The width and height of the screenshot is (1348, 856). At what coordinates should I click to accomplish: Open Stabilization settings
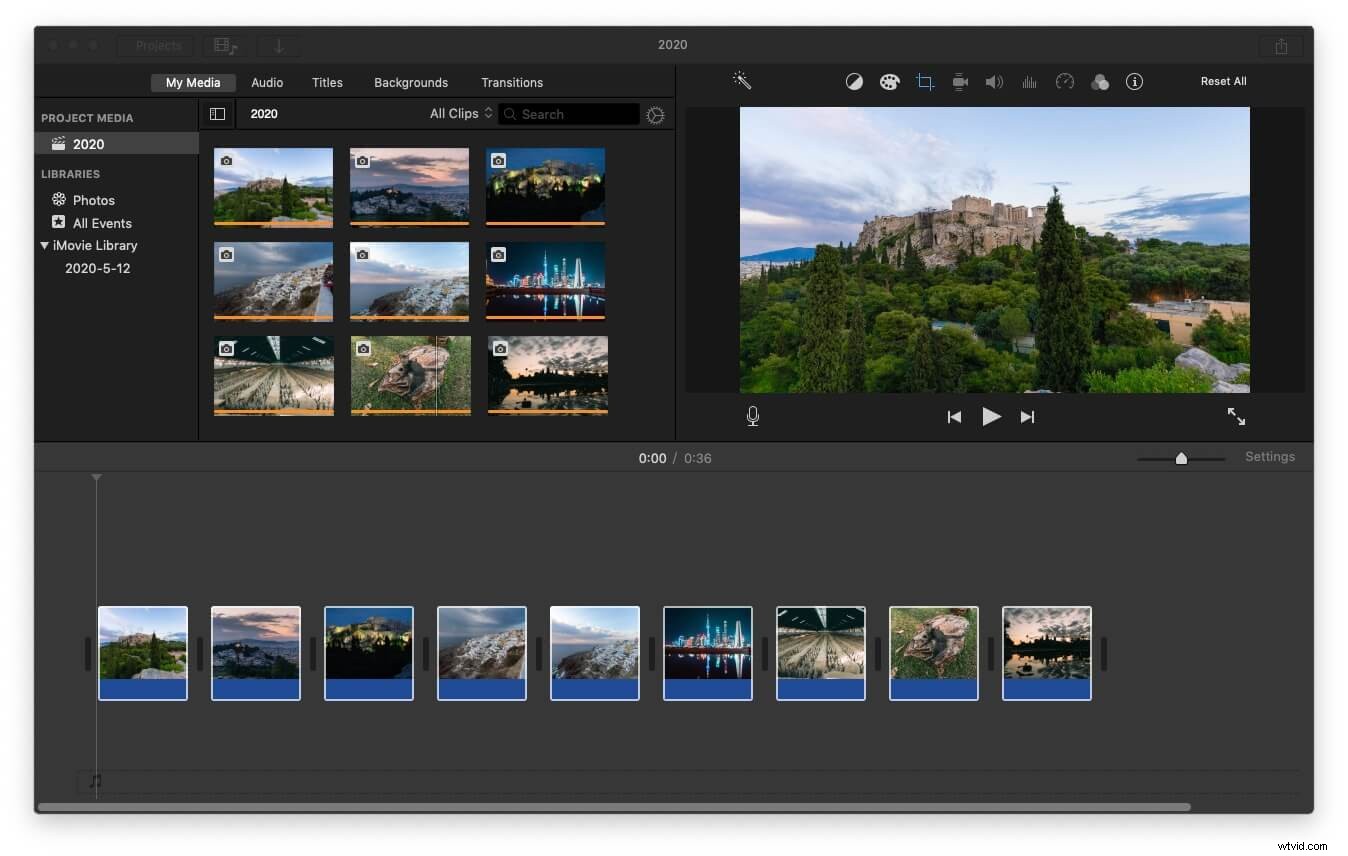[959, 81]
